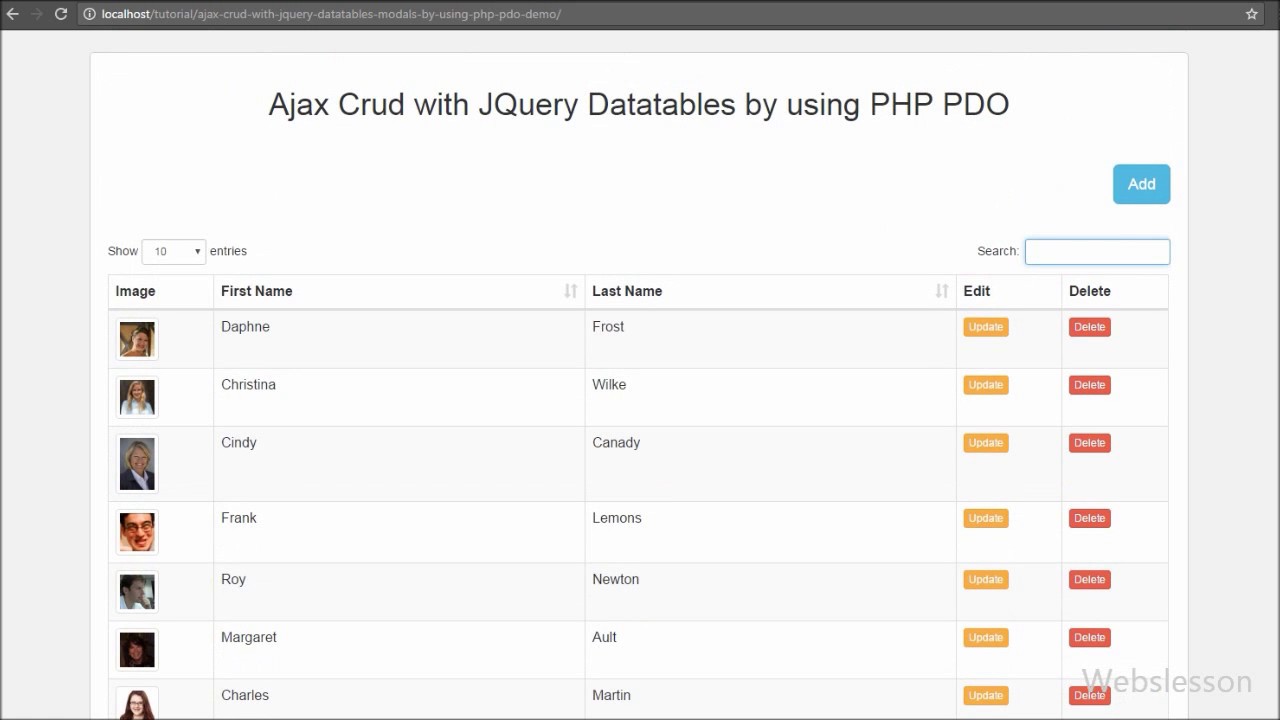Delete Margaret Ault row

pos(1089,638)
